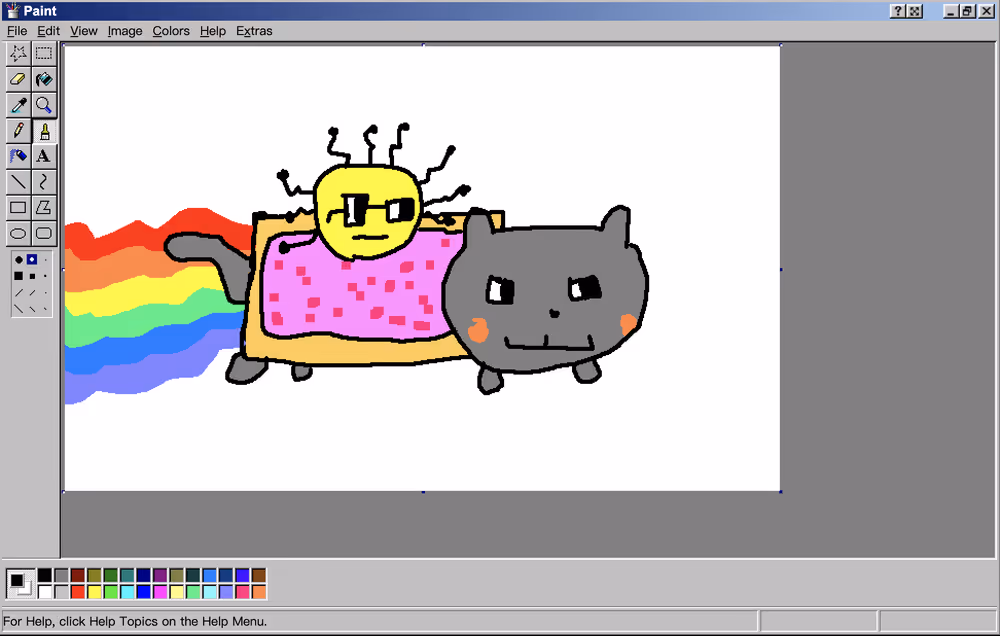
Task: Select the Curve tool
Action: (x=44, y=182)
